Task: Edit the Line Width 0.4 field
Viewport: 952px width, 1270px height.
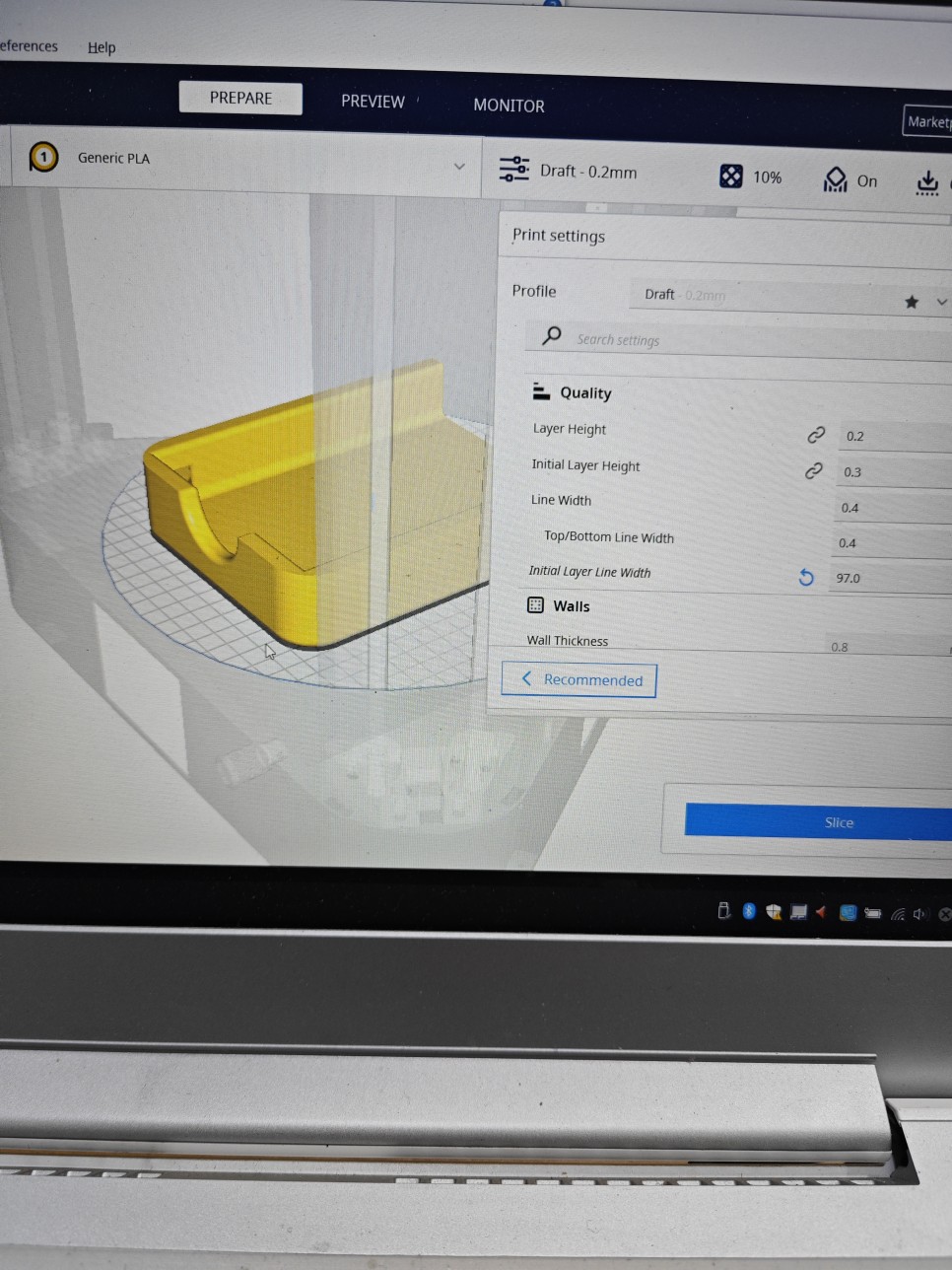Action: (892, 508)
